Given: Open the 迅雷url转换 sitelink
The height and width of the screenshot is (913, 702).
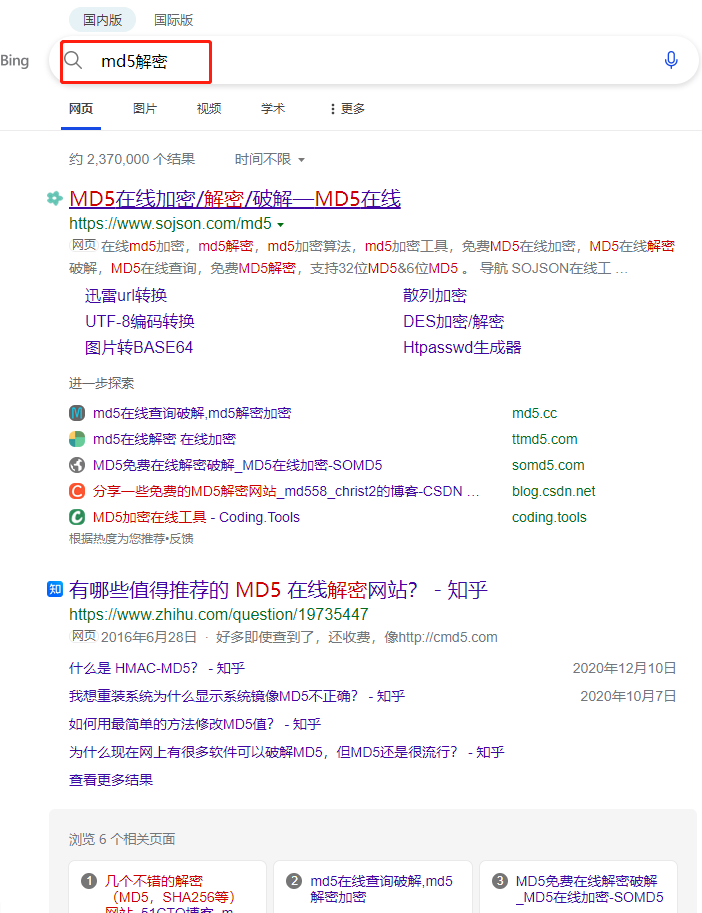Looking at the screenshot, I should (126, 296).
